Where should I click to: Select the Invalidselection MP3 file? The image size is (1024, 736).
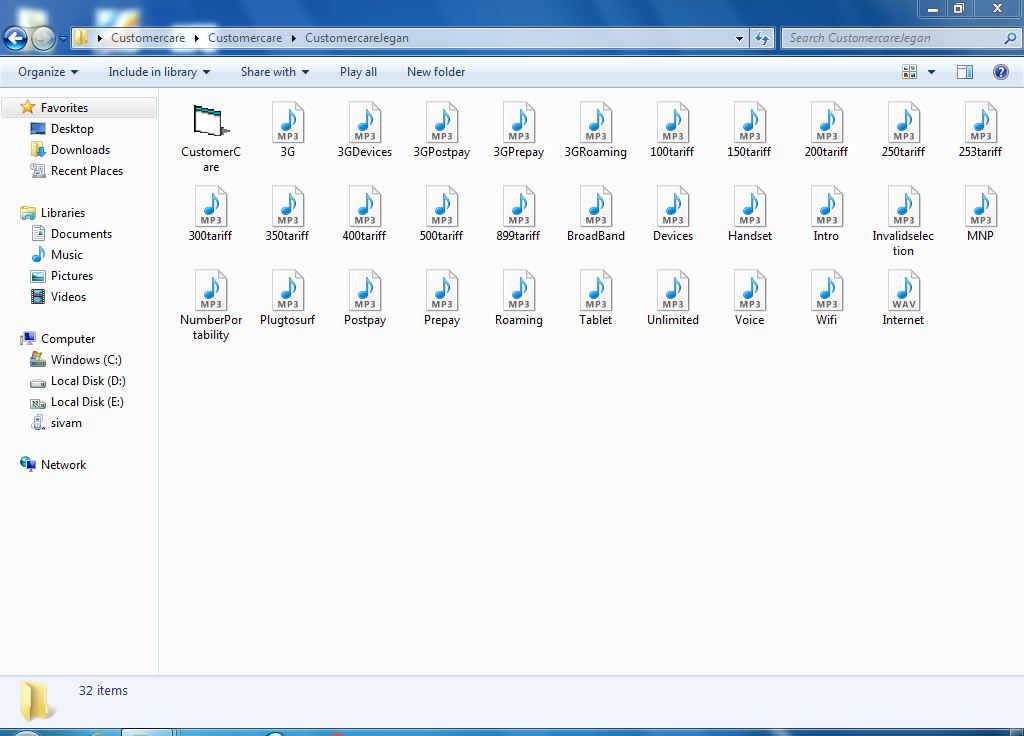pos(904,221)
